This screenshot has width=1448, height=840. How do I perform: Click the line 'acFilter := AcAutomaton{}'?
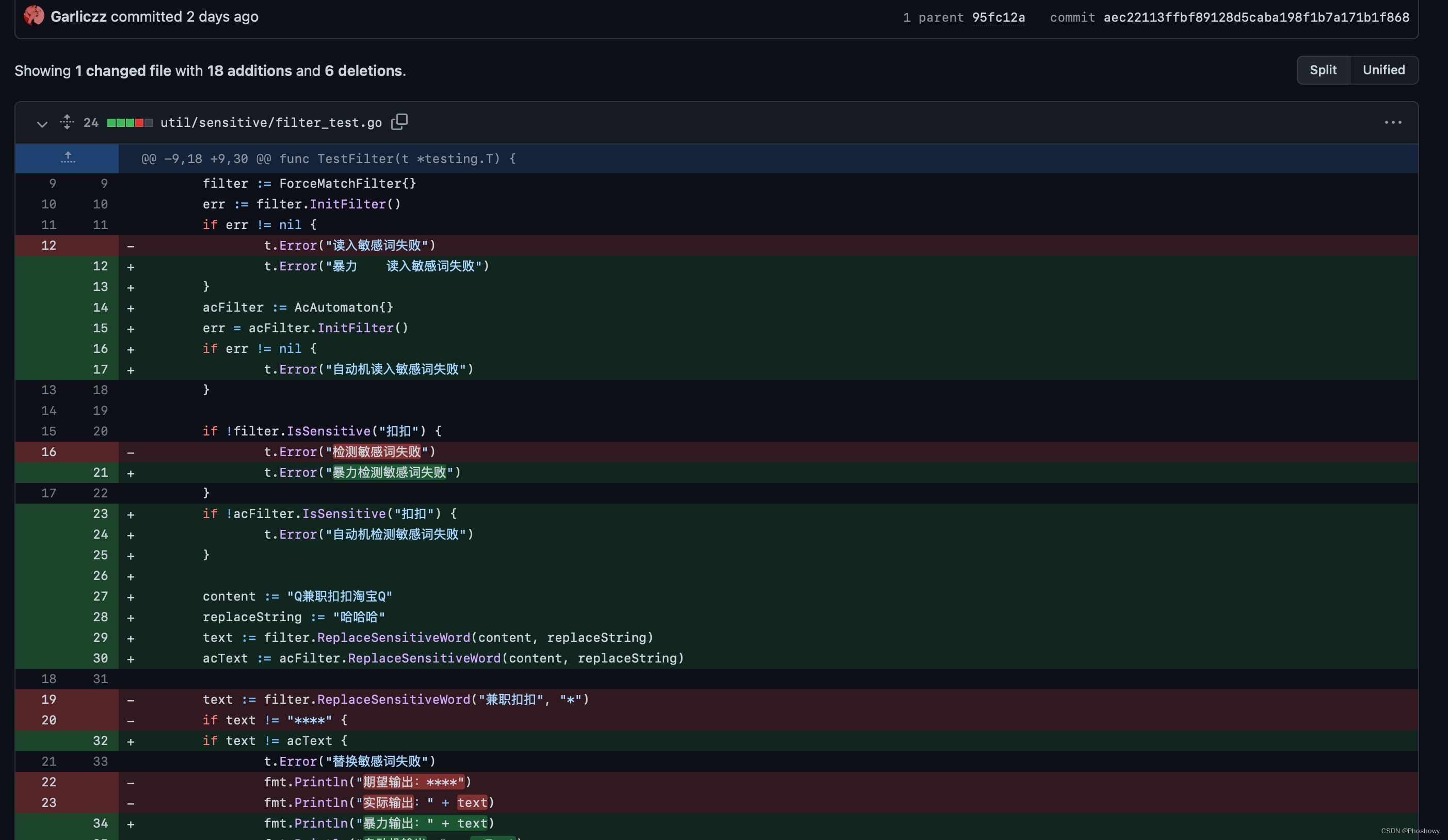pos(298,308)
